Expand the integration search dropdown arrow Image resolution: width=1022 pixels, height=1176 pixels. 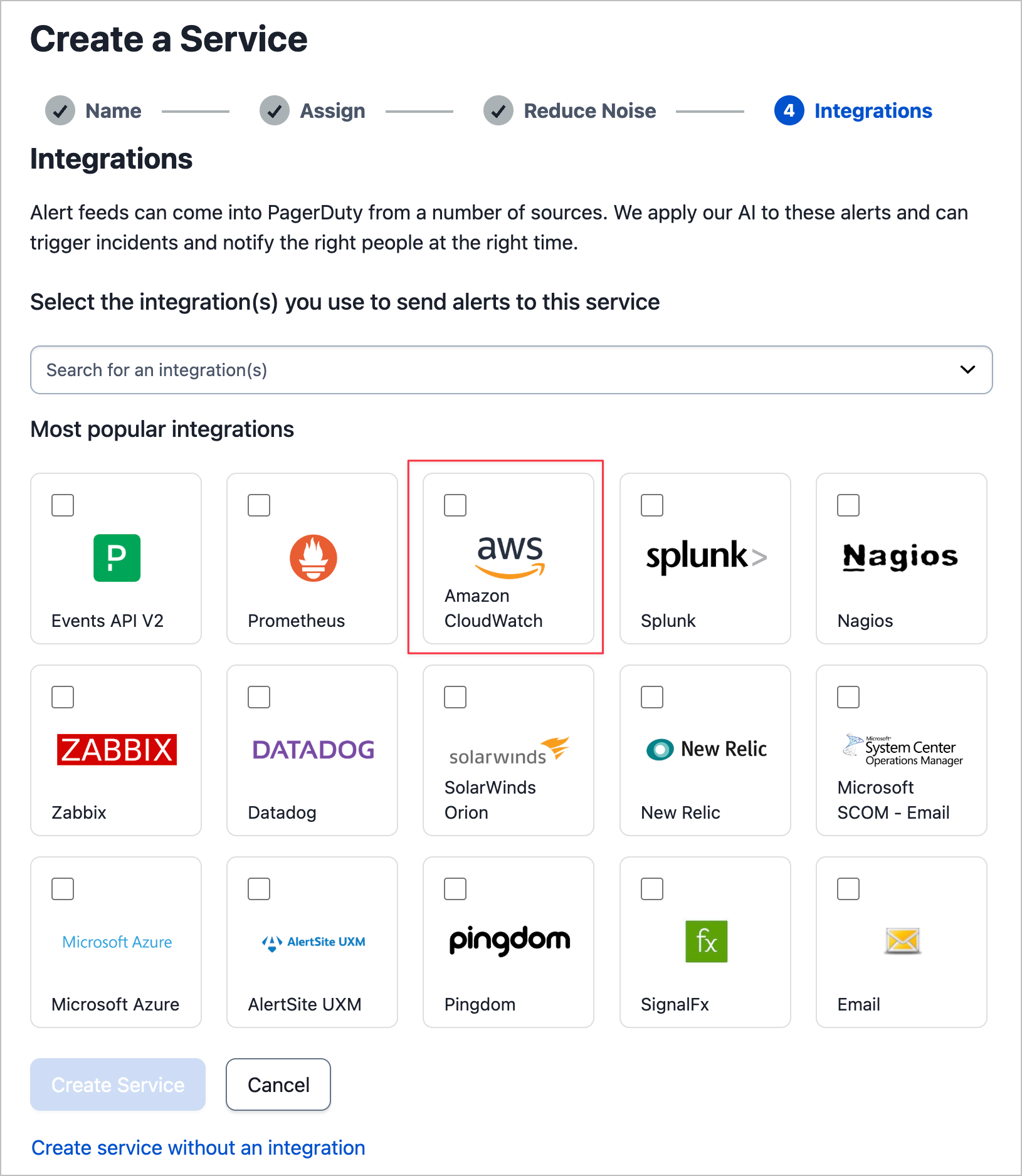tap(967, 370)
